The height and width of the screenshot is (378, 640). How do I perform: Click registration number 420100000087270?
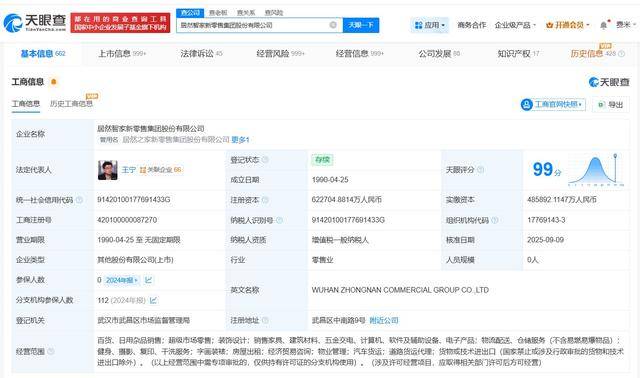click(127, 220)
